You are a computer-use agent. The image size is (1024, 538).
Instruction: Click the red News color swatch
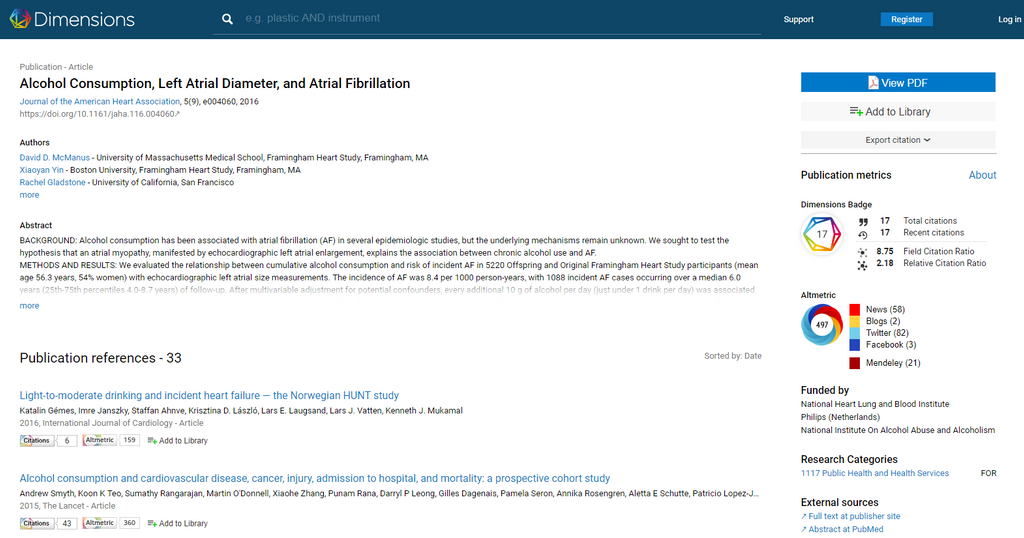pyautogui.click(x=854, y=310)
